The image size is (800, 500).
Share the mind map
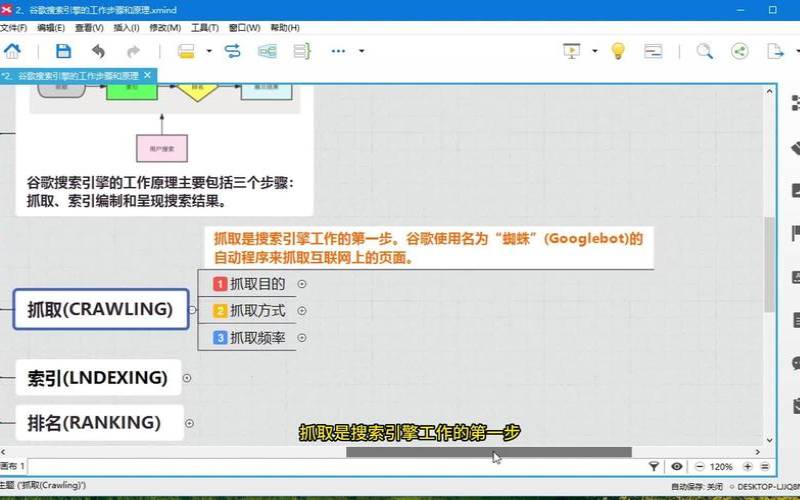click(x=740, y=51)
